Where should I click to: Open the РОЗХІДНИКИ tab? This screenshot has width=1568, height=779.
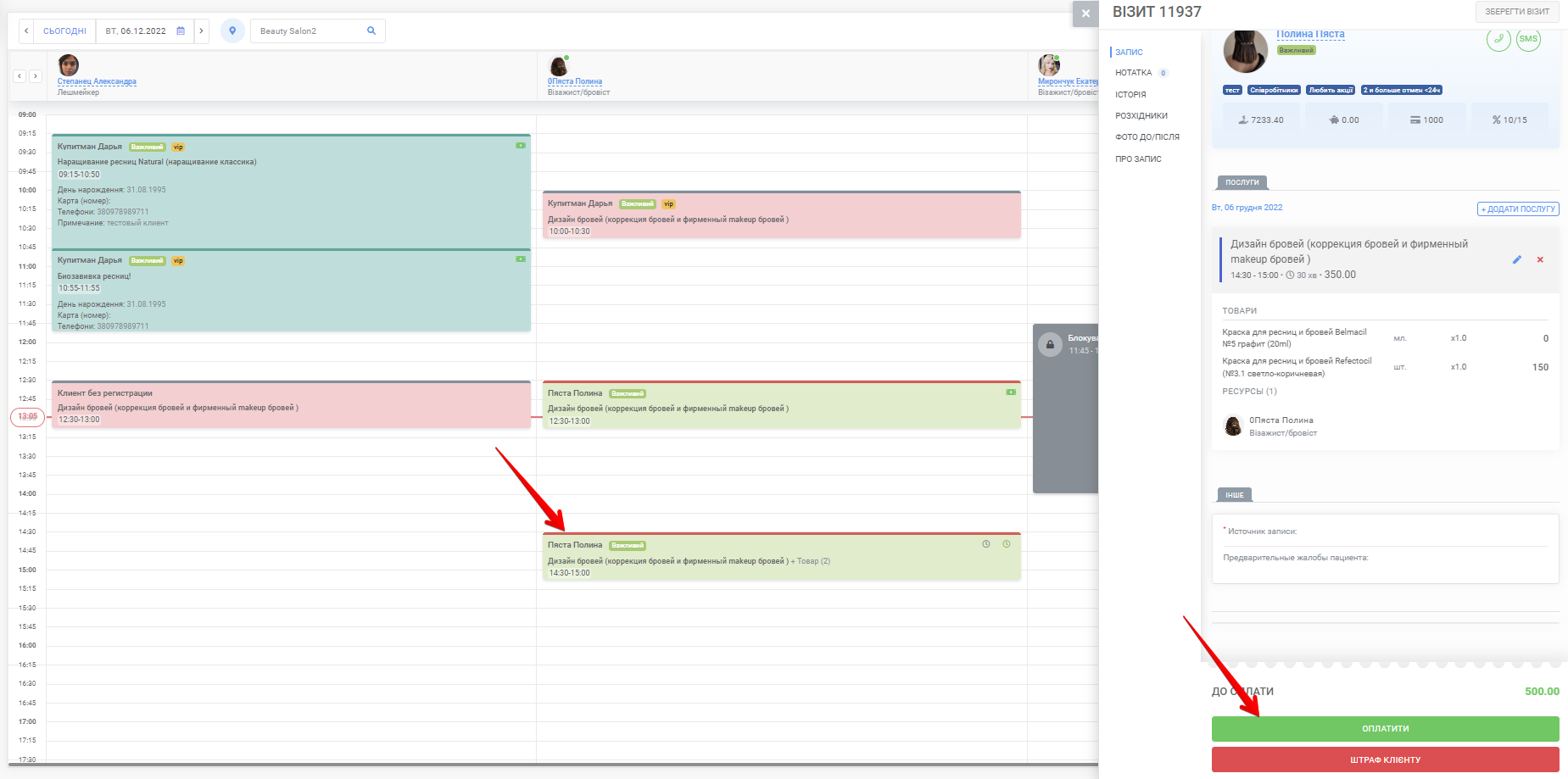click(1141, 116)
